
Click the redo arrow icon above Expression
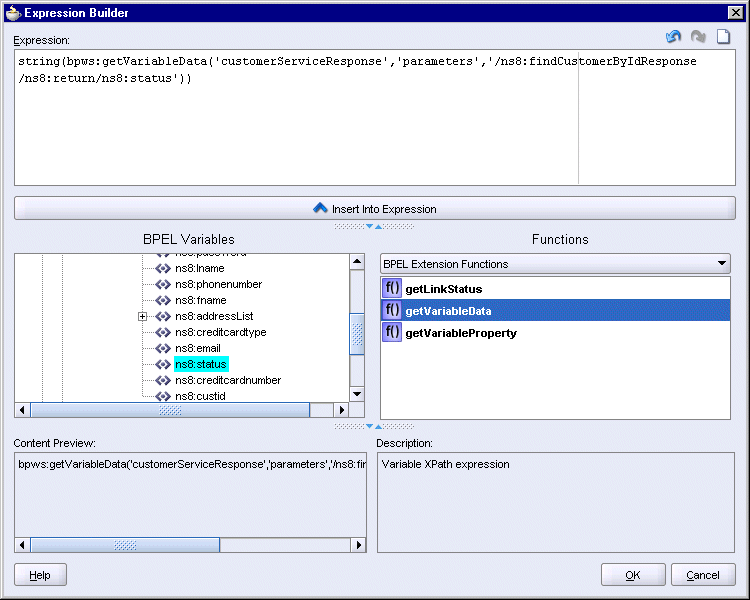(x=698, y=36)
